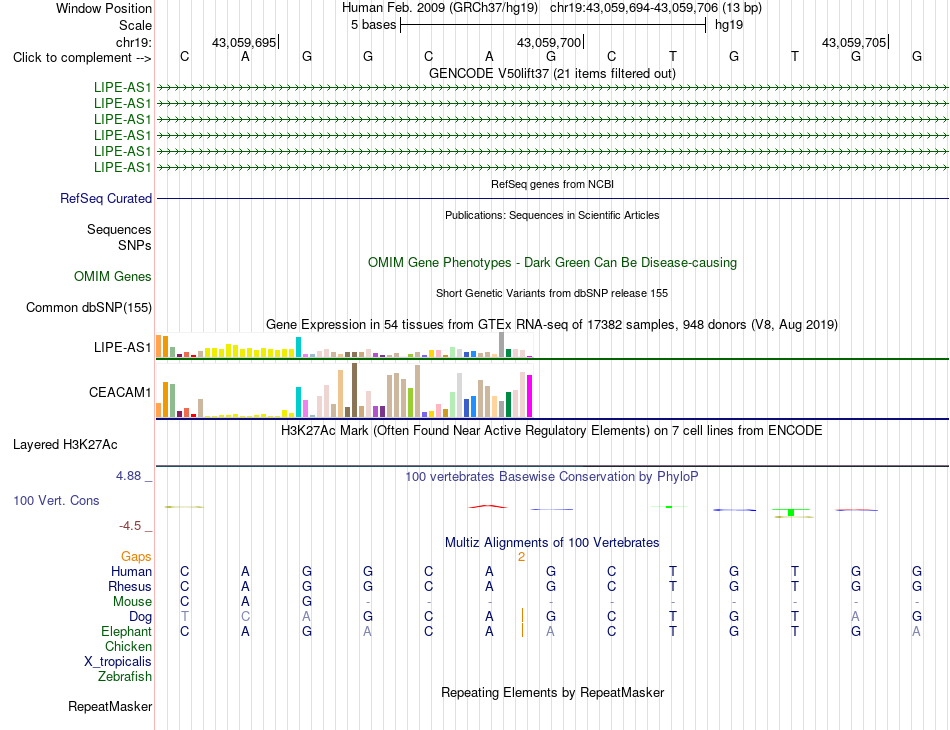Click the chr19: base position label
This screenshot has width=950, height=730.
[134, 42]
